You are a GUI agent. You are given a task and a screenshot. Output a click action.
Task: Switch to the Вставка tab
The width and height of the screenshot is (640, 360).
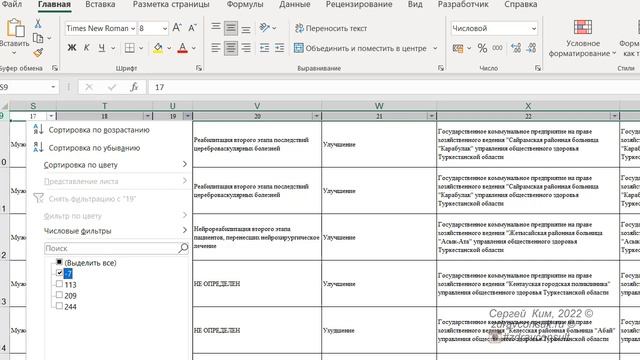[100, 4]
